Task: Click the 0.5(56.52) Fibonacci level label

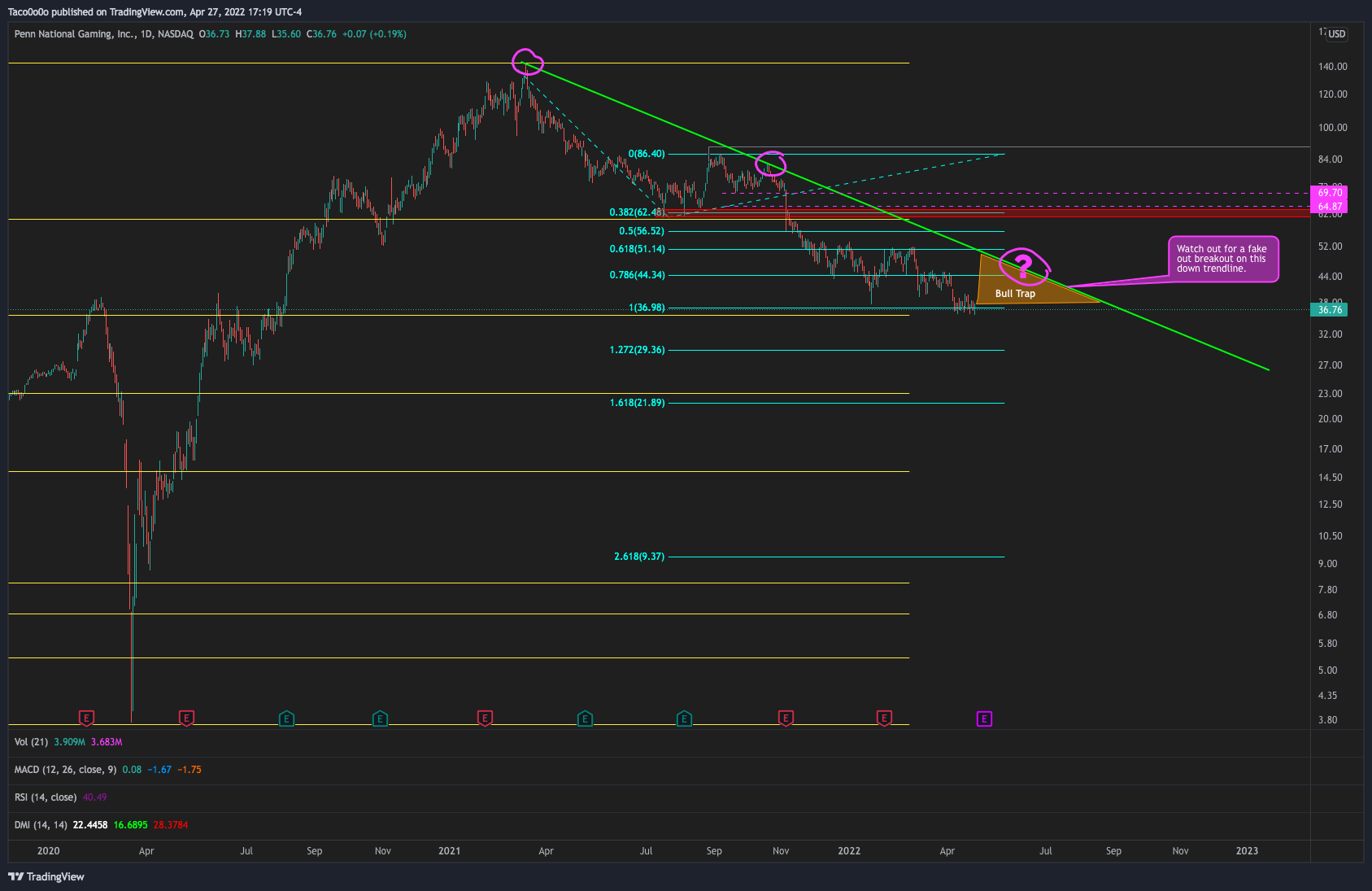Action: [x=642, y=231]
